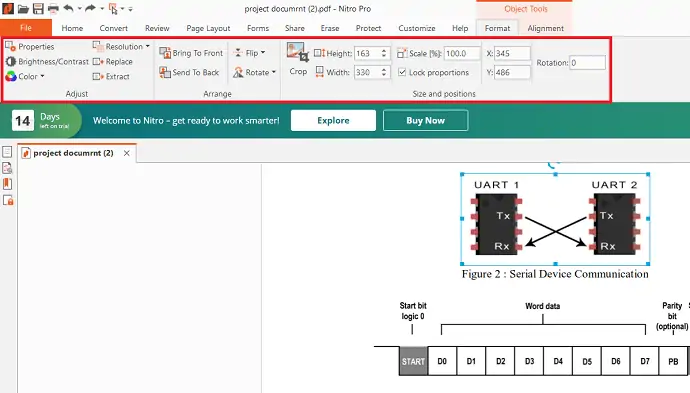The image size is (690, 393).
Task: Open Brightness/Contrast adjustment
Action: (47, 62)
